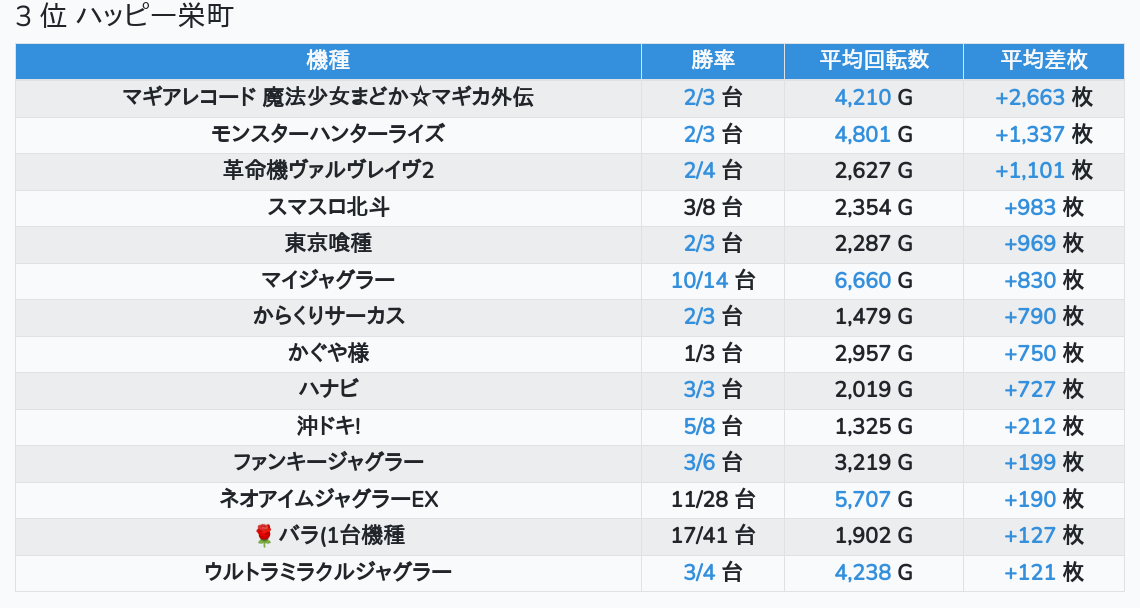This screenshot has width=1140, height=608.
Task: Click the 3位 ハッピー栄町 heading
Action: pos(124,17)
